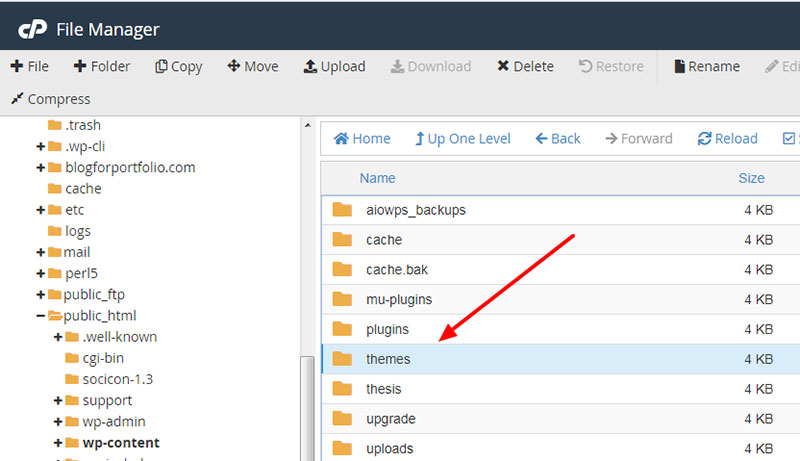Click the aiowps_backups folder name
Screen dimensions: 800x461
(x=416, y=210)
